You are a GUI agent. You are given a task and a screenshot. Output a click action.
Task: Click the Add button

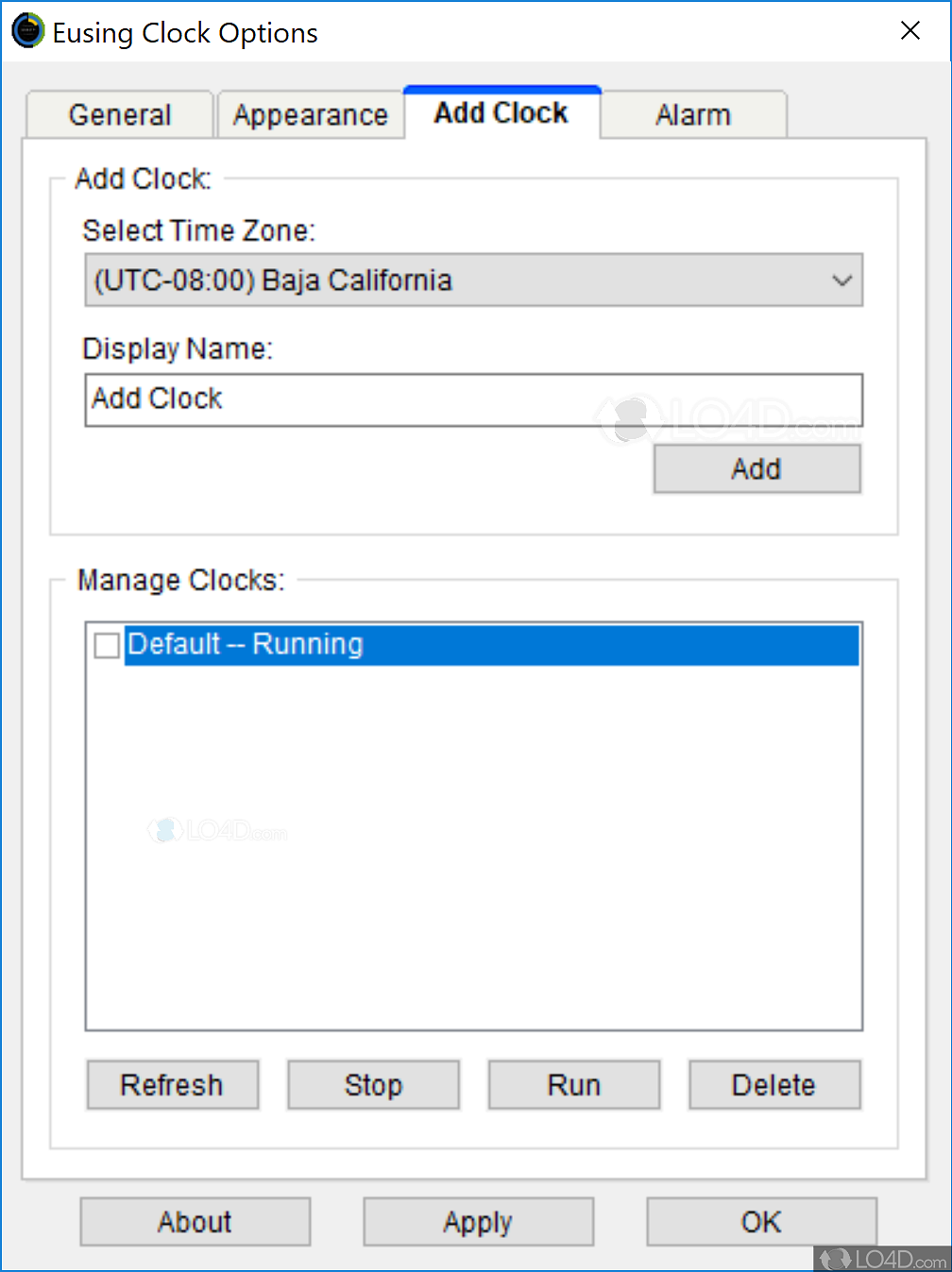(x=756, y=468)
